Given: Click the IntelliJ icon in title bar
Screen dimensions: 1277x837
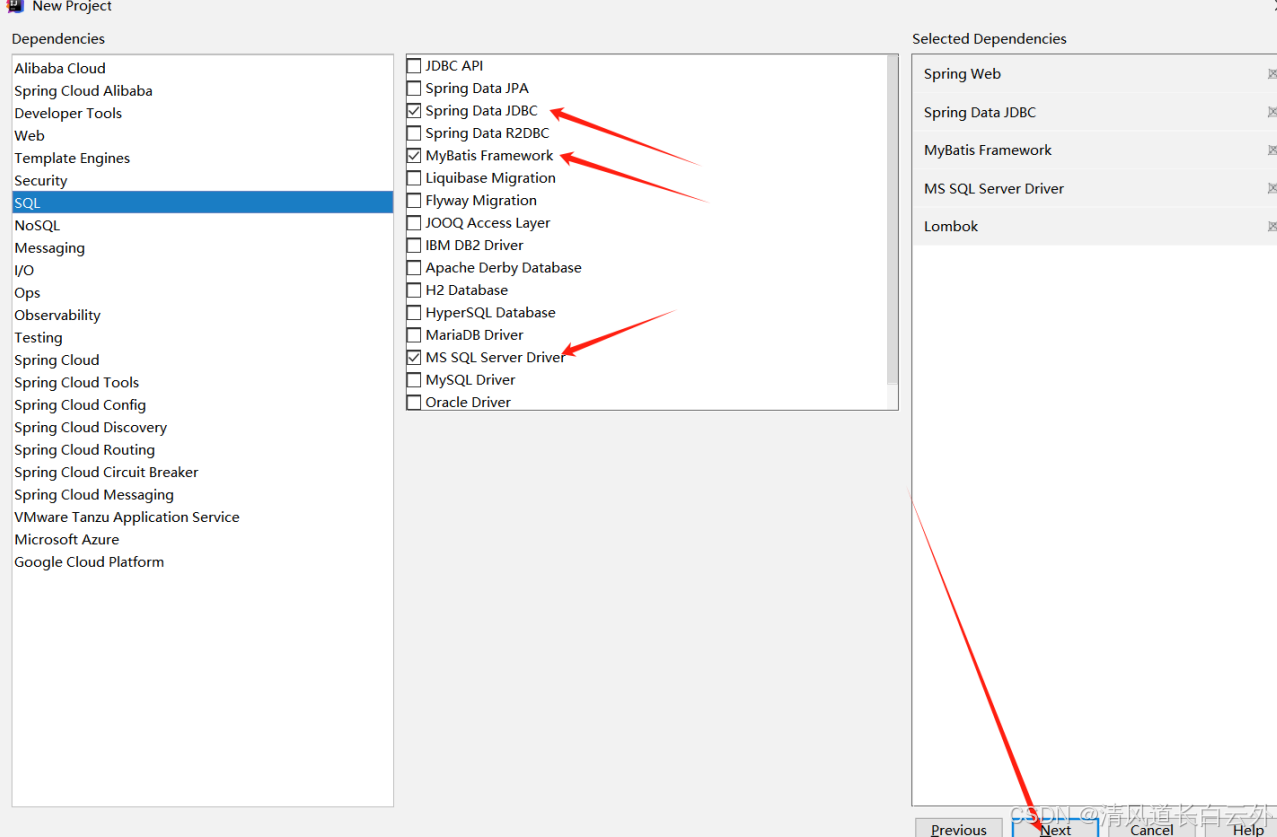Looking at the screenshot, I should (x=15, y=5).
